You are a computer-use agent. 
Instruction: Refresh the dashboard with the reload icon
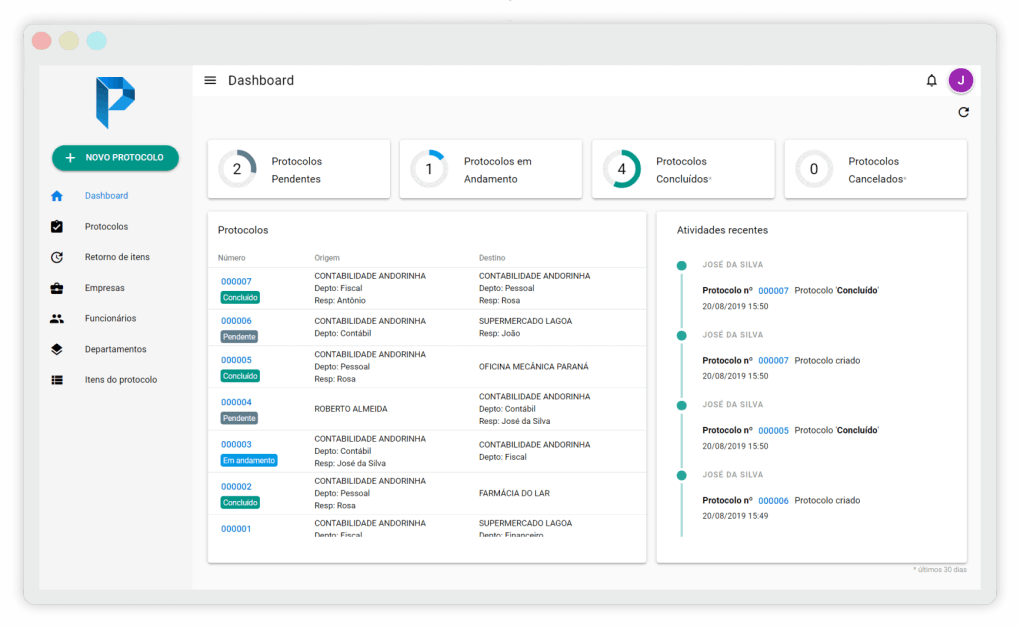(963, 113)
